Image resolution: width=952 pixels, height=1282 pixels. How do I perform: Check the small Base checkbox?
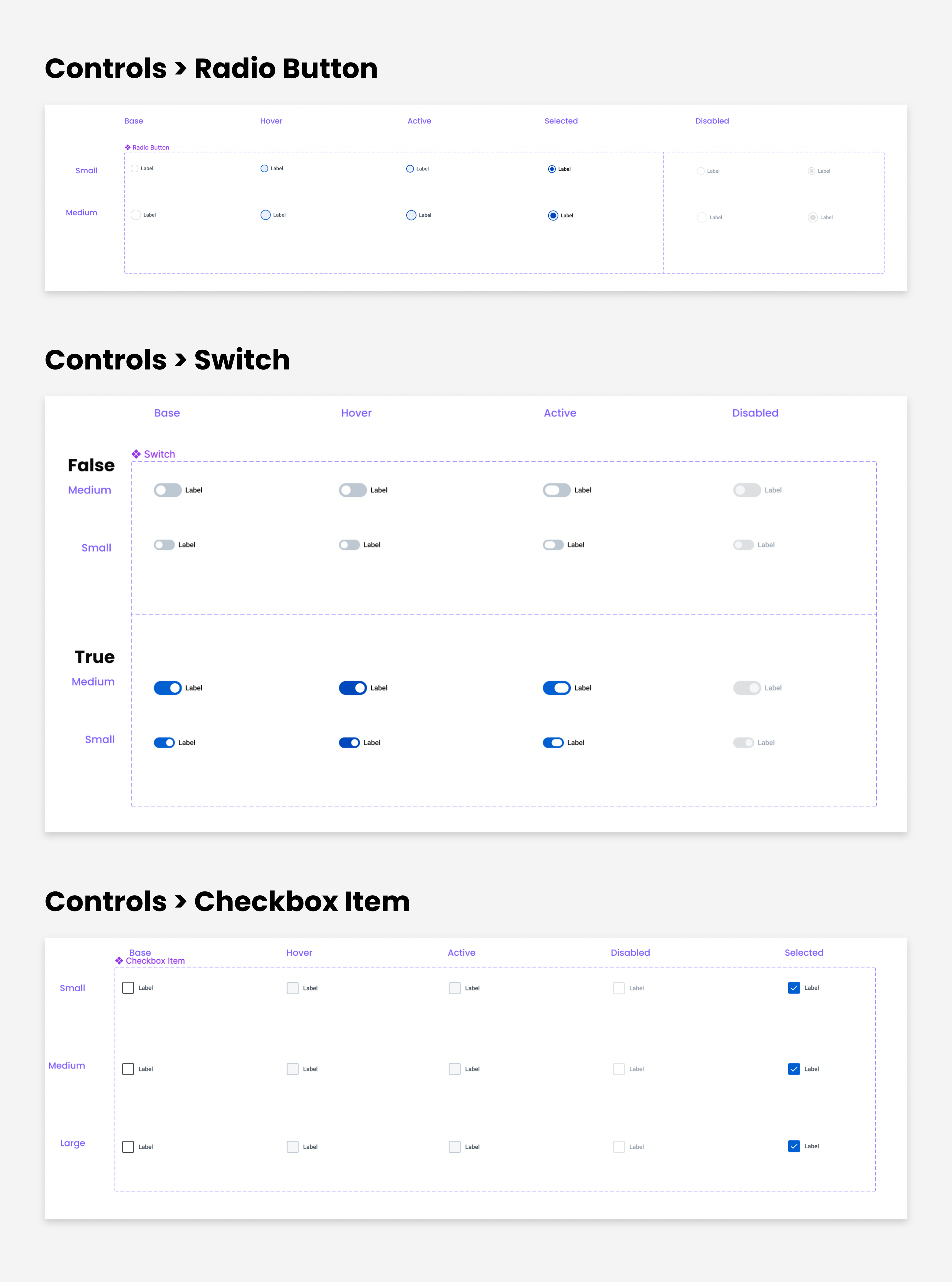128,987
